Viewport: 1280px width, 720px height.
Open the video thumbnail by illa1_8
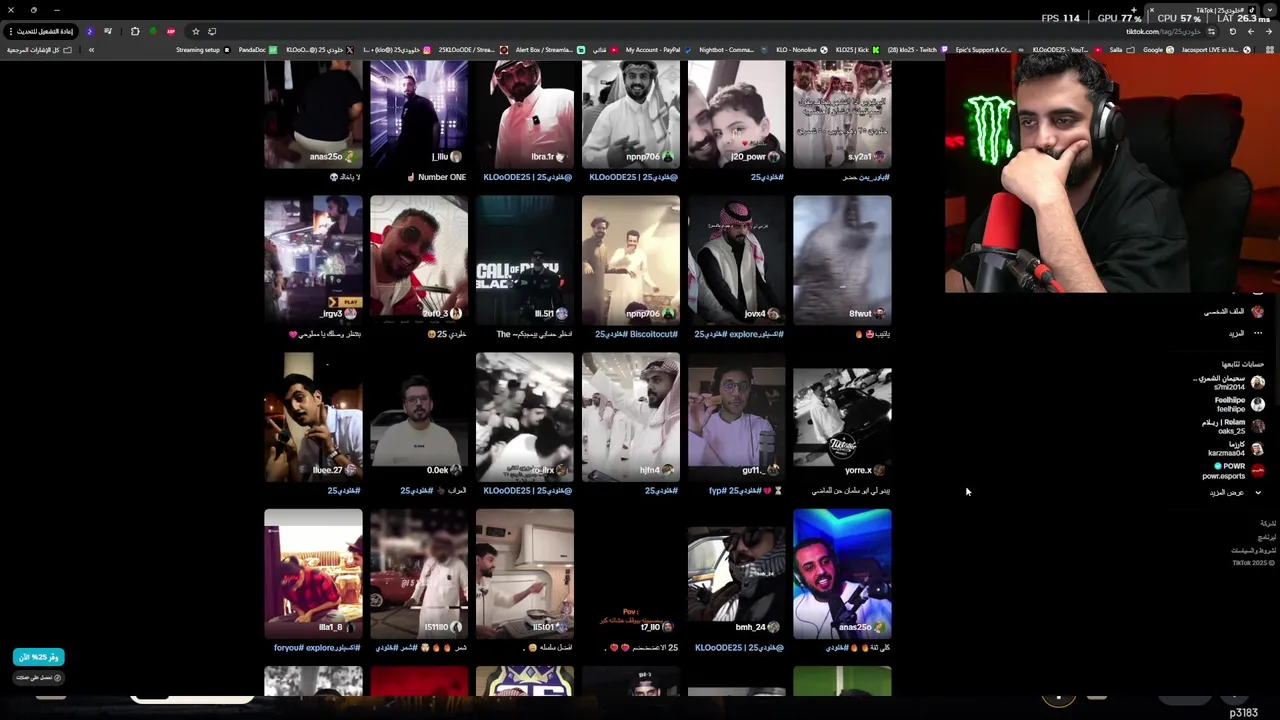point(313,573)
